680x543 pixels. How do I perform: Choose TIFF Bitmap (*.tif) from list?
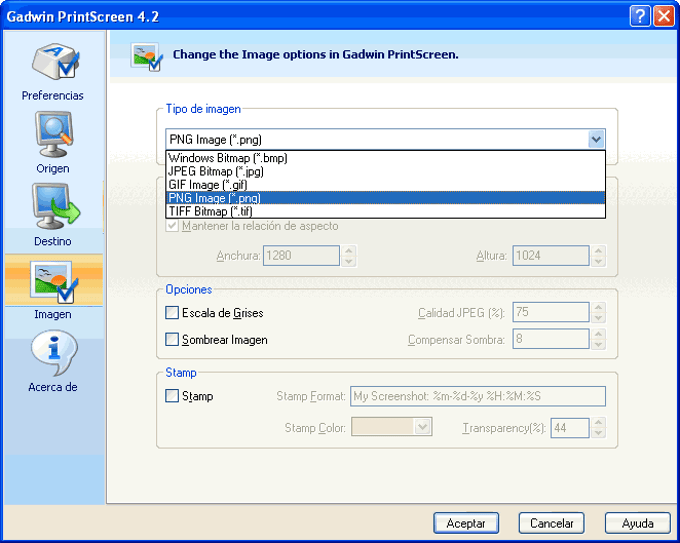(x=386, y=211)
